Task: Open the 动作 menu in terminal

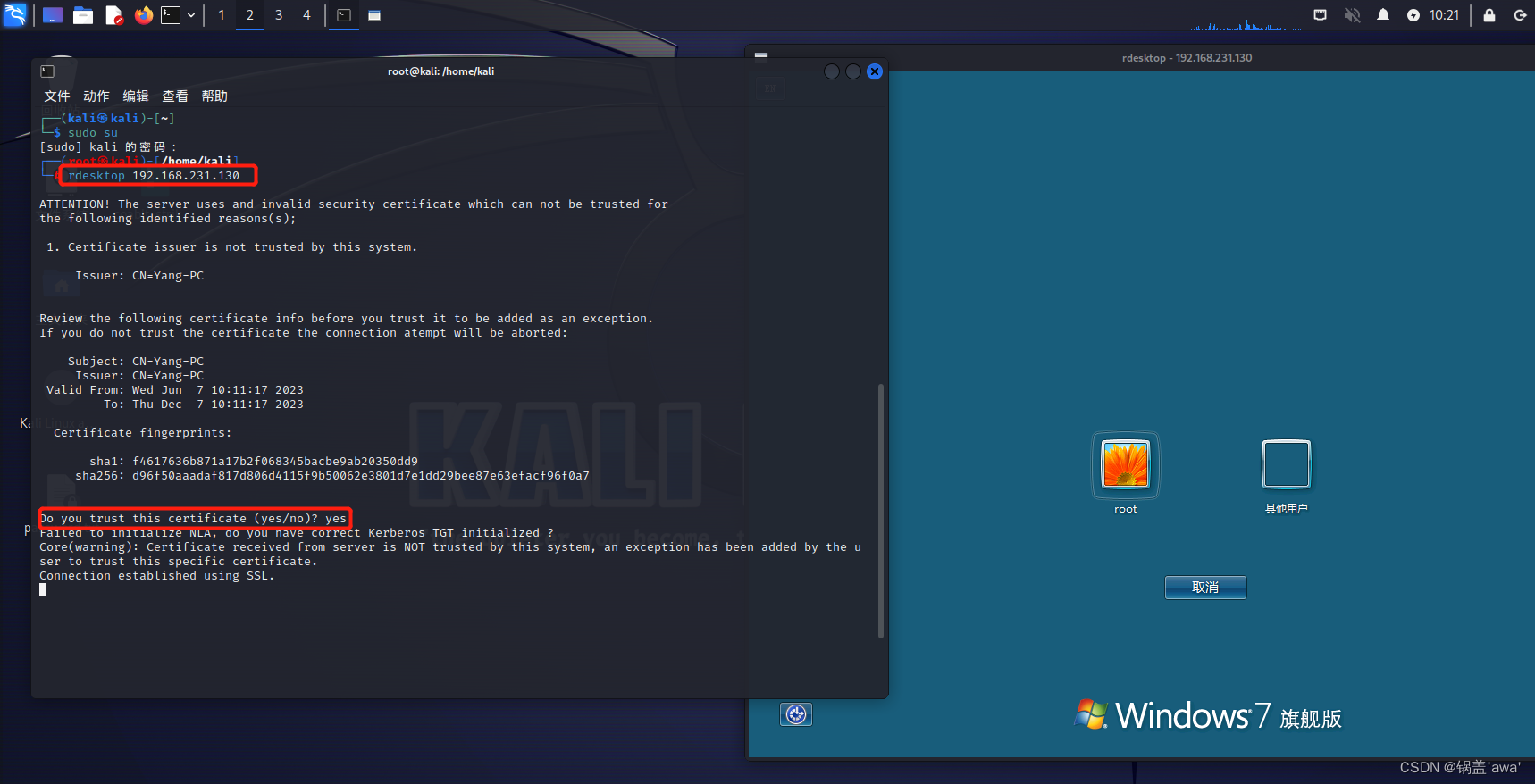Action: click(x=96, y=96)
